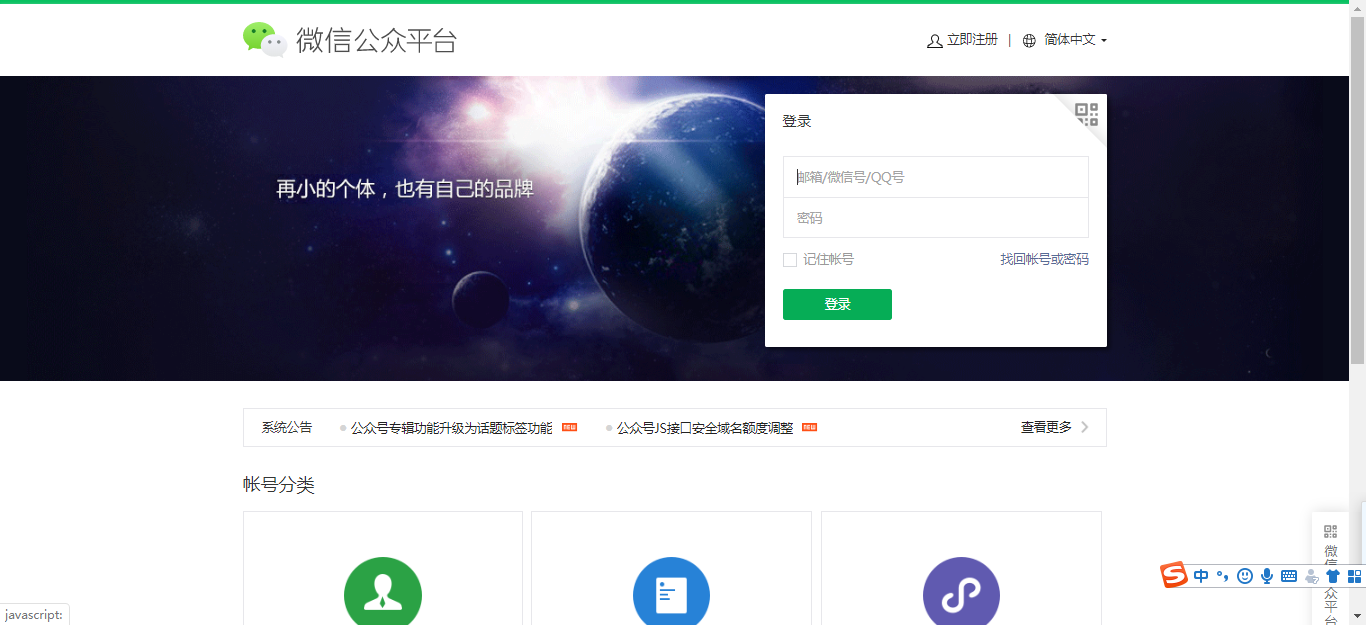
Task: Start Sogou voice input microphone
Action: [1267, 576]
